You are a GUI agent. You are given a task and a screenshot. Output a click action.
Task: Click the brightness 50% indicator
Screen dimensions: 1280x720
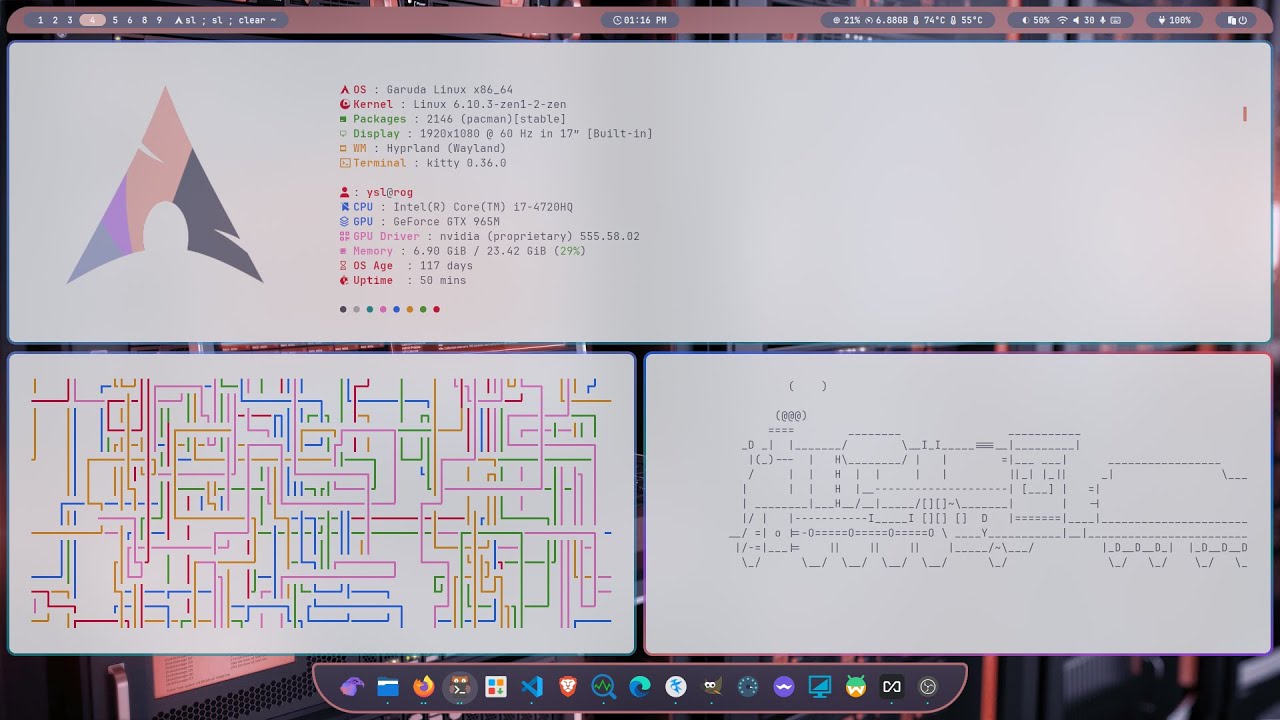tap(1036, 20)
